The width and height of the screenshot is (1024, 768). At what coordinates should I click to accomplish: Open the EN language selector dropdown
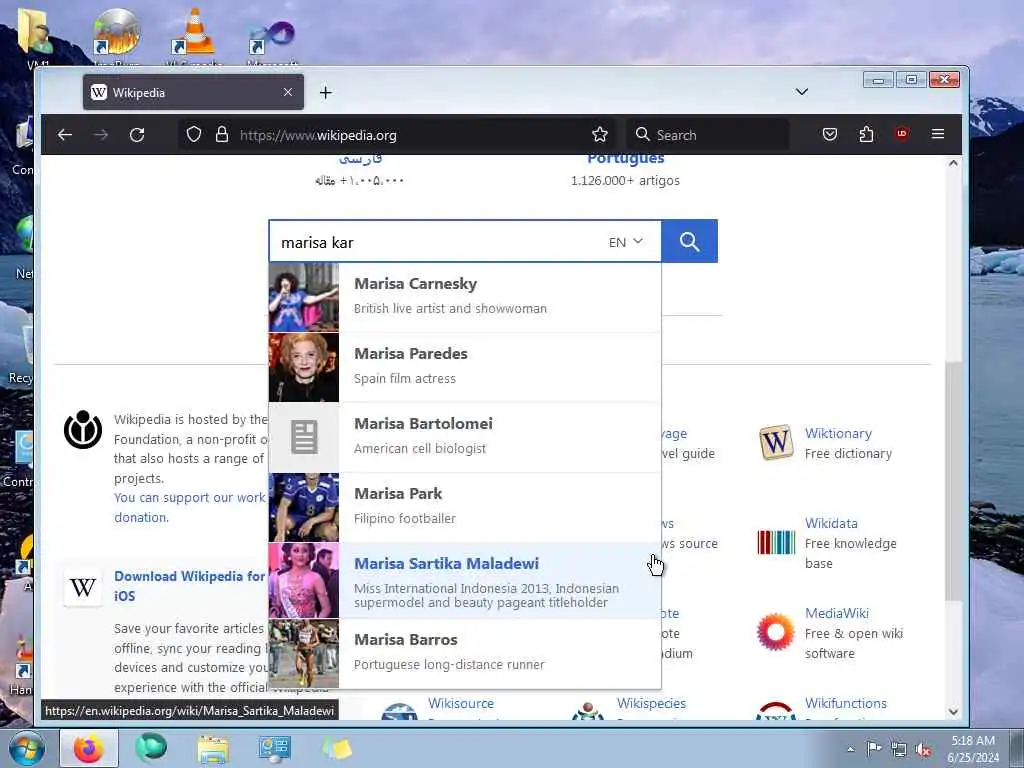(626, 242)
